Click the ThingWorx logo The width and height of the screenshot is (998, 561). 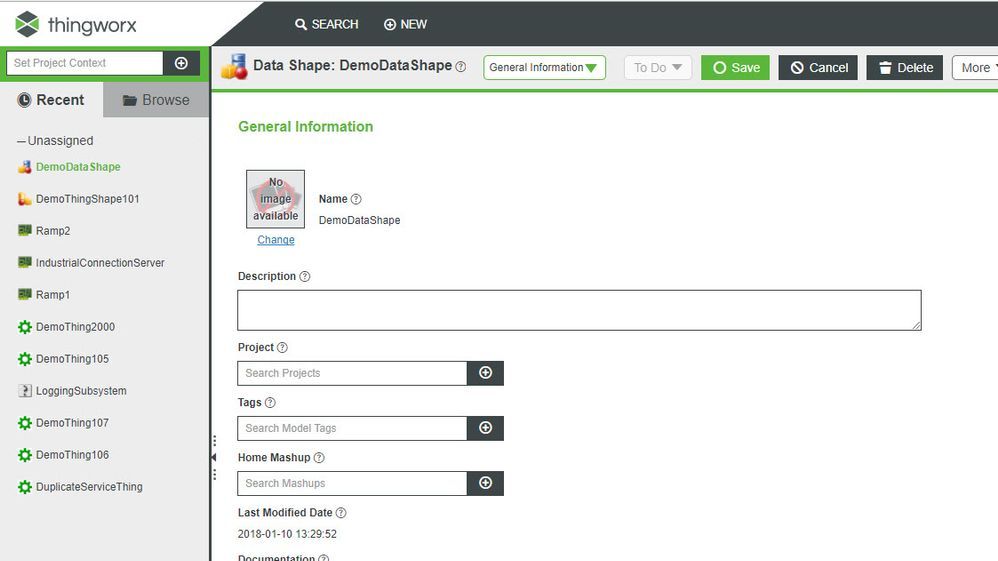(76, 25)
